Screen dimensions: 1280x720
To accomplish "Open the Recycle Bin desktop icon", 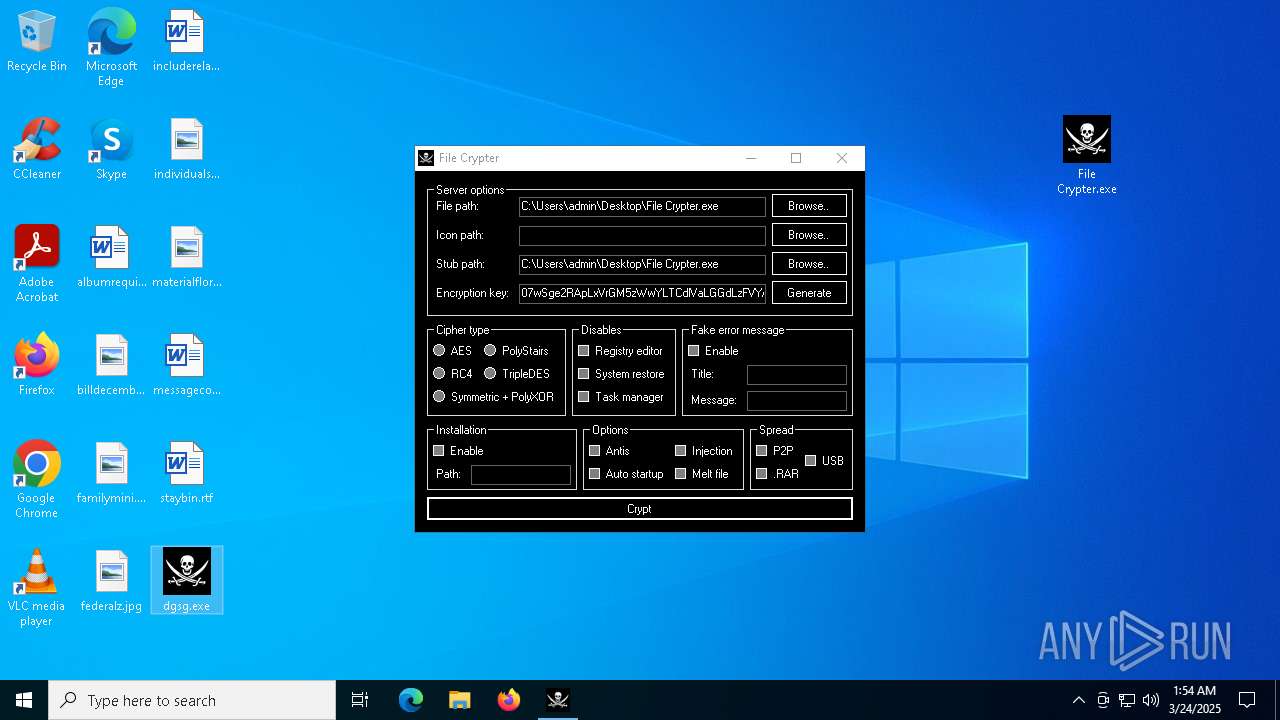I will tap(37, 42).
